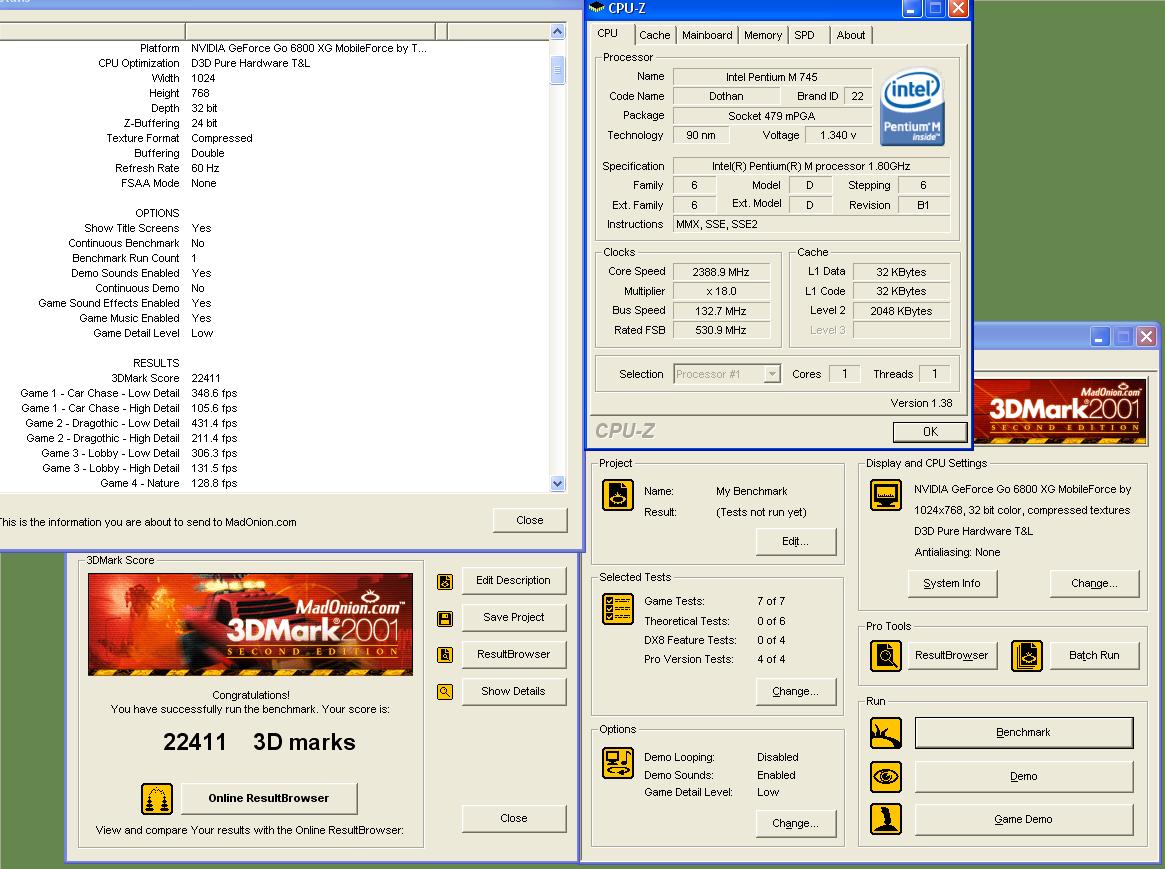
Task: Start the Benchmark run button
Action: (1024, 732)
